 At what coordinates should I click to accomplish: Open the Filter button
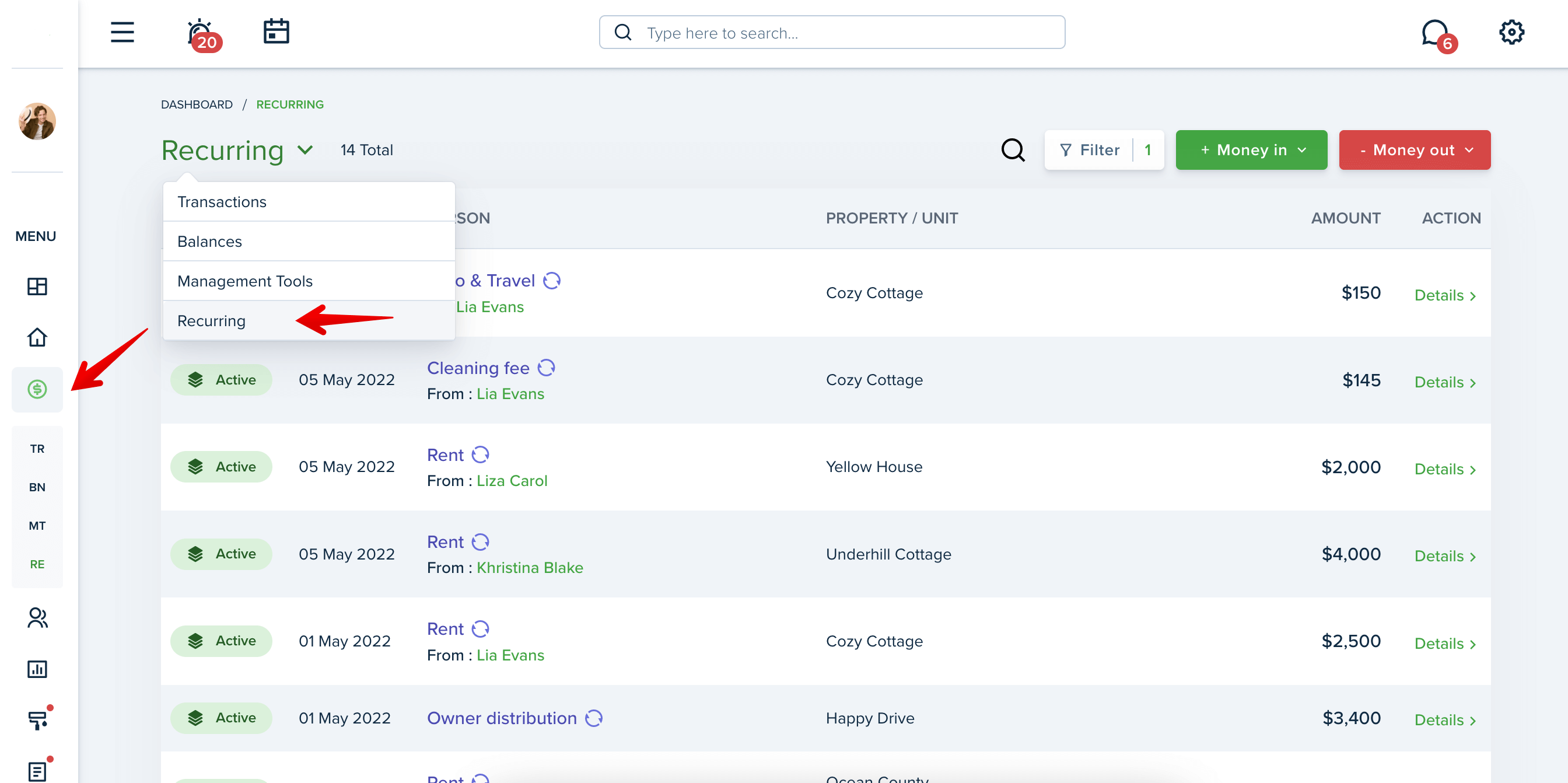(x=1104, y=150)
